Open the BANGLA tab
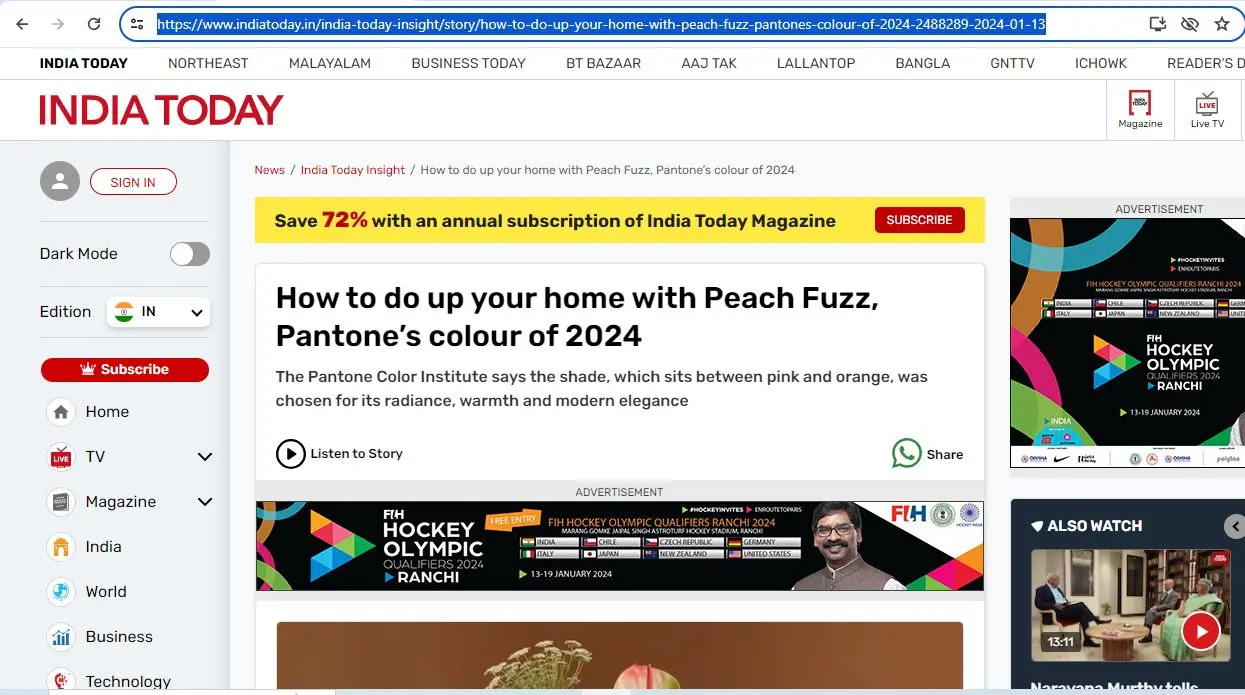Image resolution: width=1245 pixels, height=695 pixels. (923, 63)
